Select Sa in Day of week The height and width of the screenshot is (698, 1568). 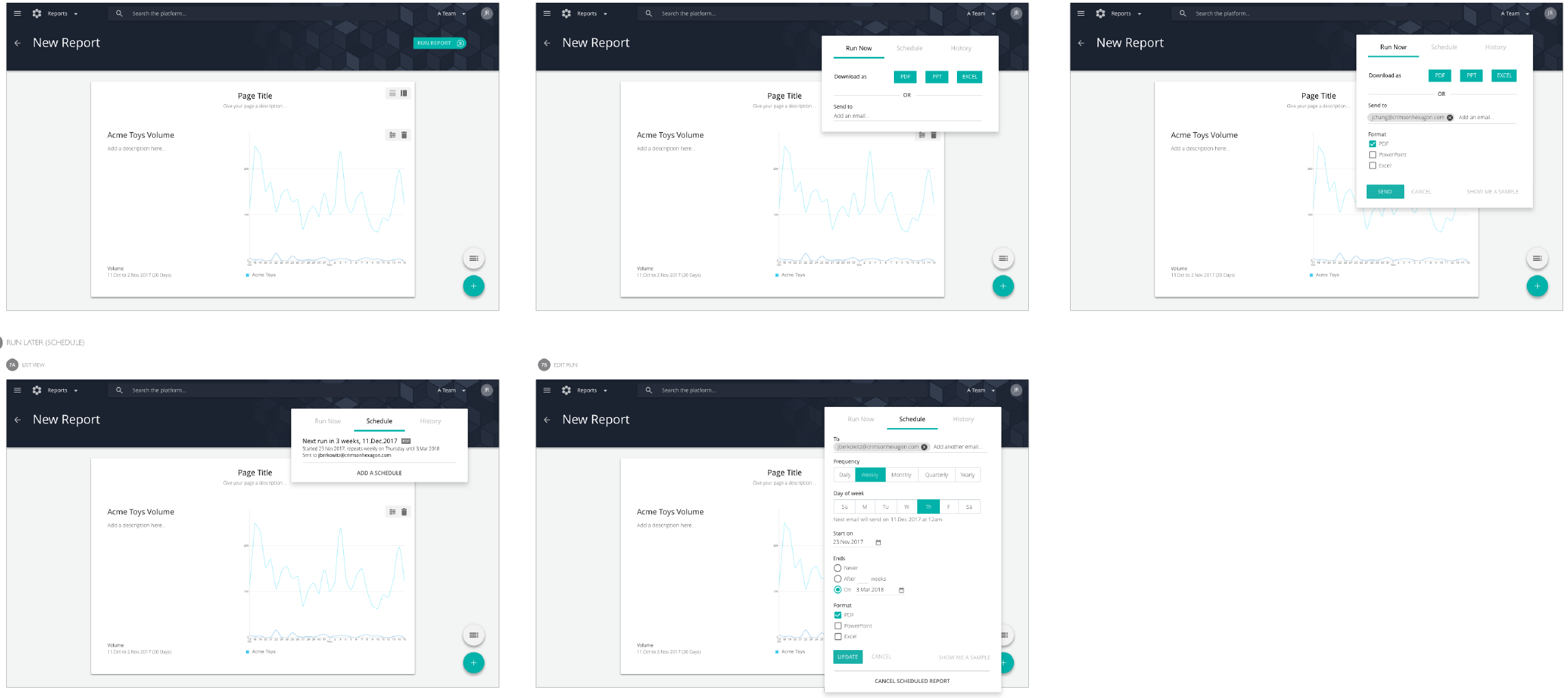coord(969,507)
